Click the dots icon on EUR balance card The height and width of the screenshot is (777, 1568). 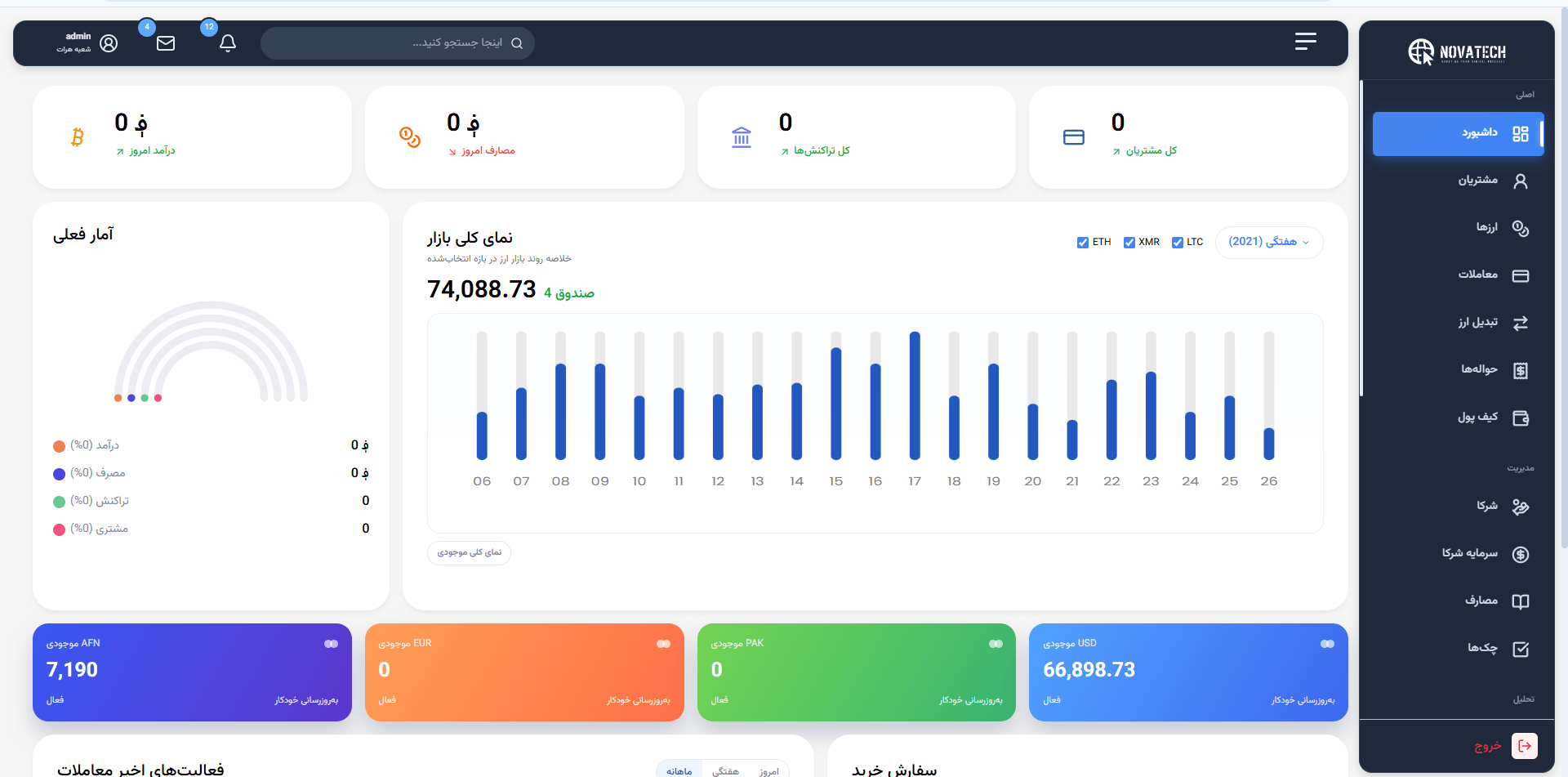663,644
